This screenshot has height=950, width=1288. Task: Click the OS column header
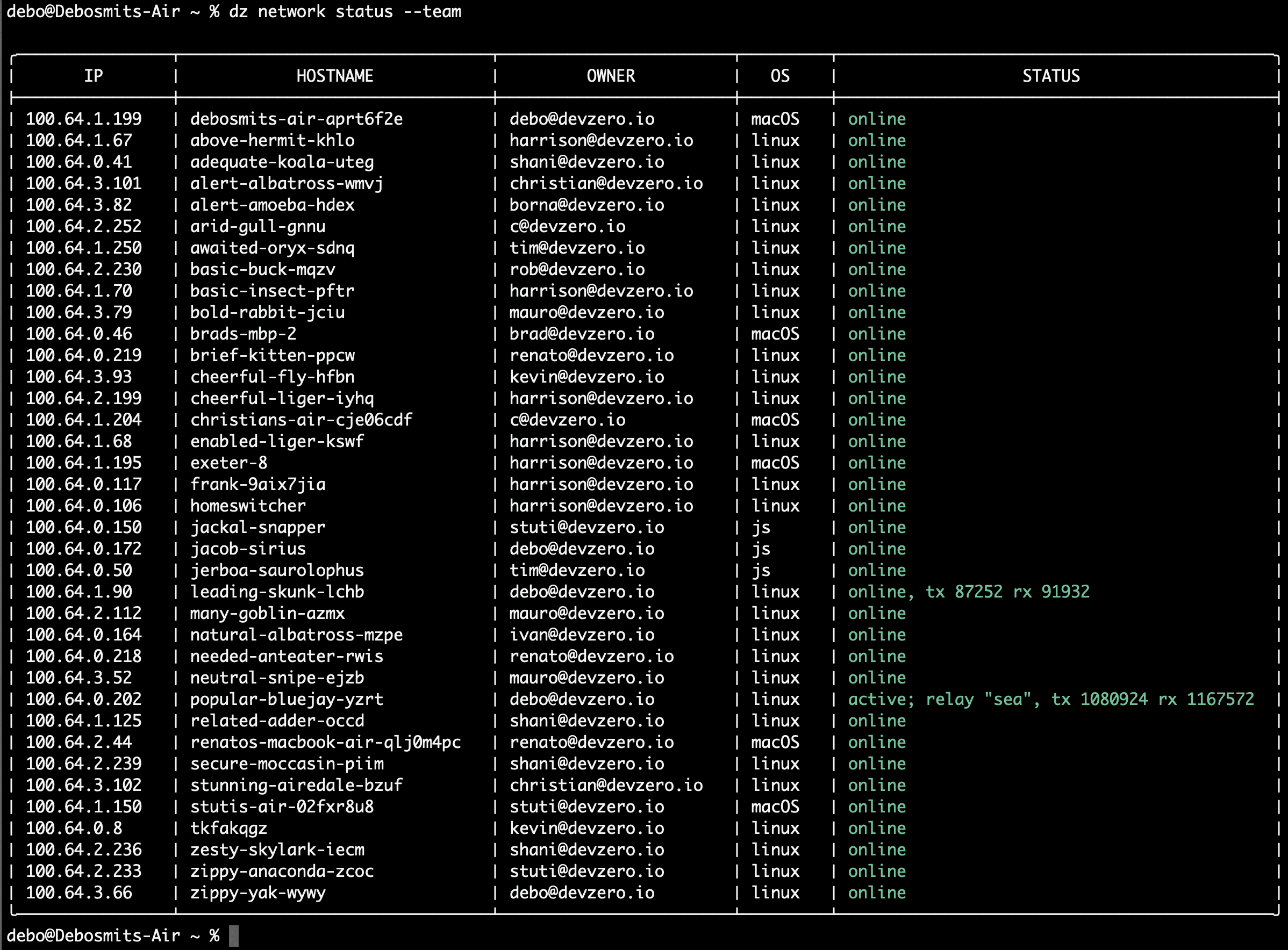coord(780,76)
